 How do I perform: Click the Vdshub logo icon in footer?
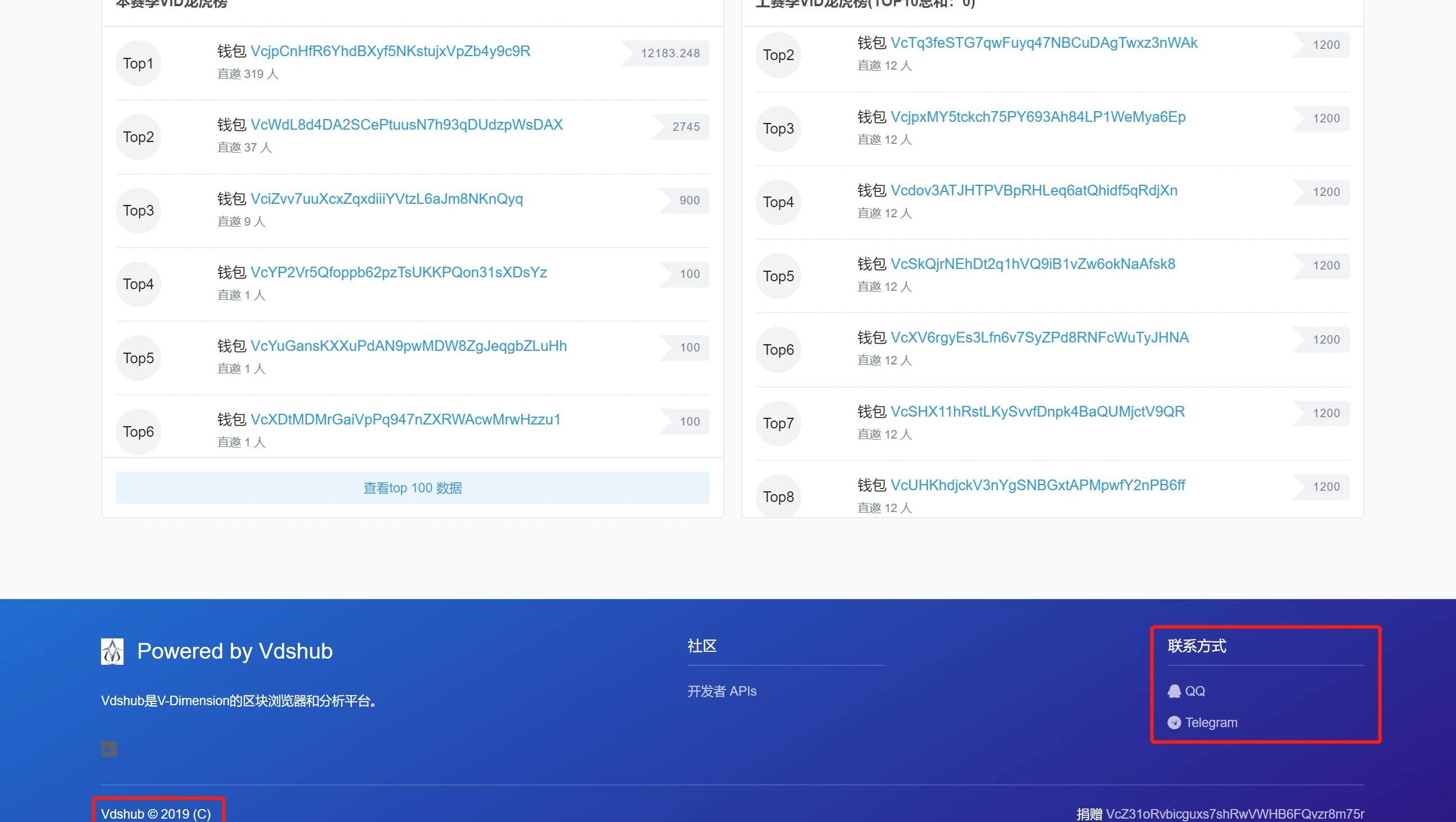pos(112,651)
